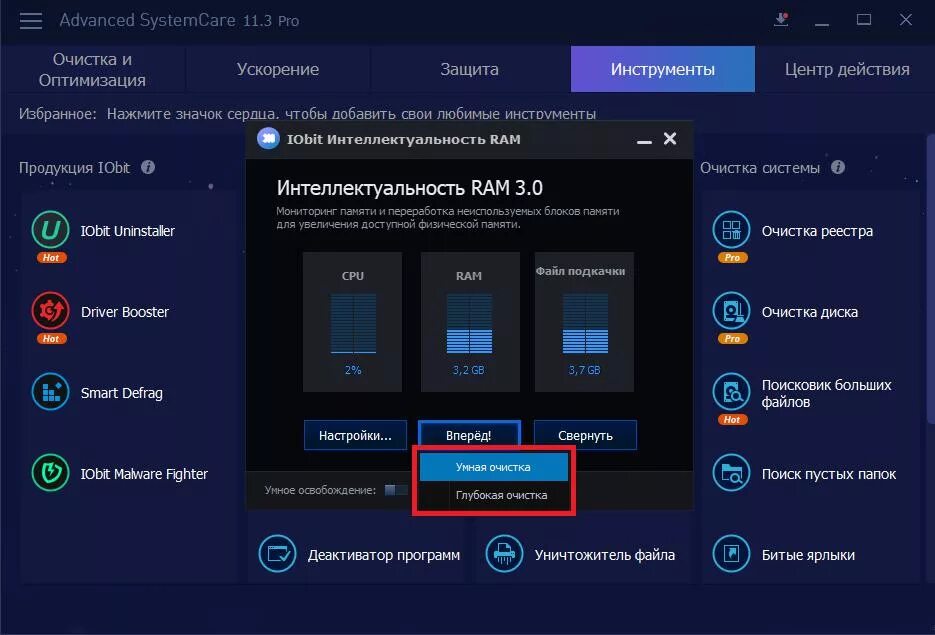
Task: Switch to the Защита tab
Action: click(x=469, y=69)
